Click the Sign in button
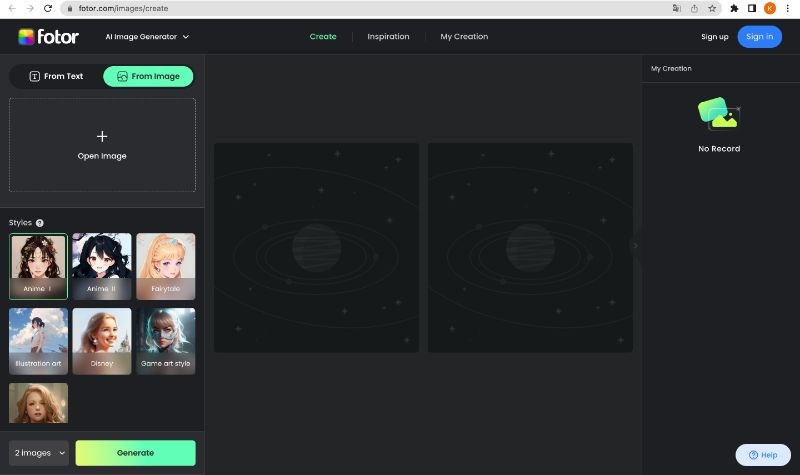 point(759,37)
